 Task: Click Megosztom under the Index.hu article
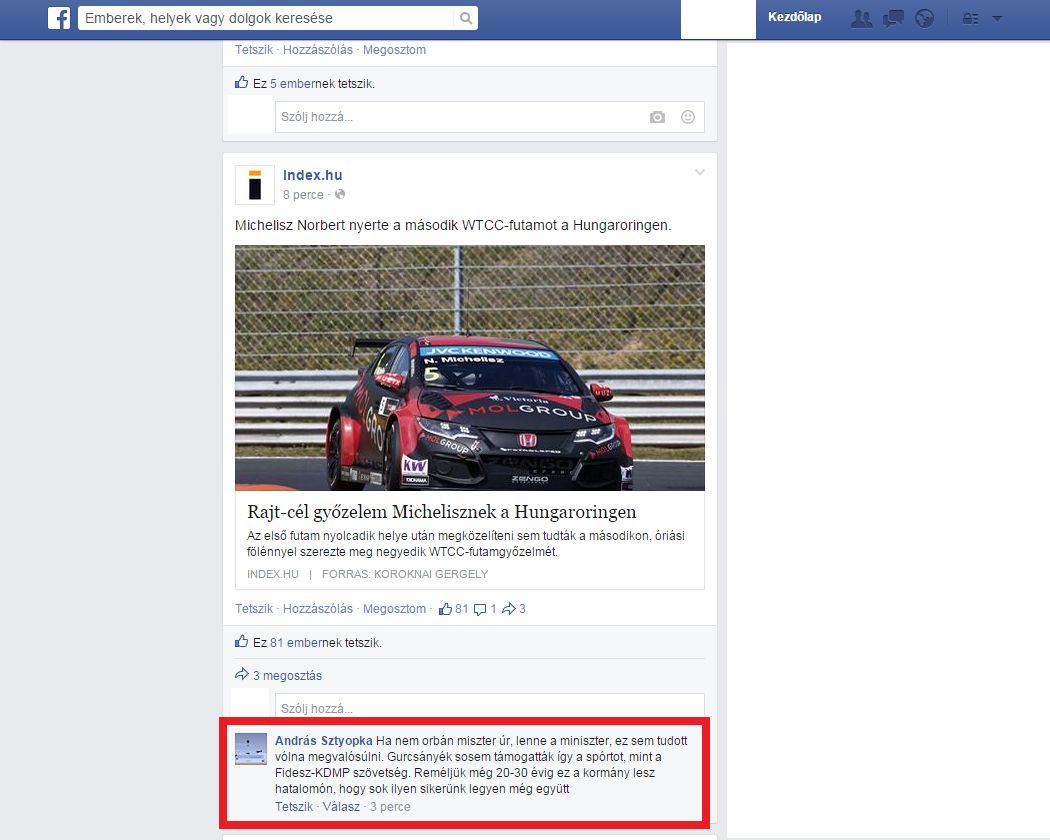point(394,609)
